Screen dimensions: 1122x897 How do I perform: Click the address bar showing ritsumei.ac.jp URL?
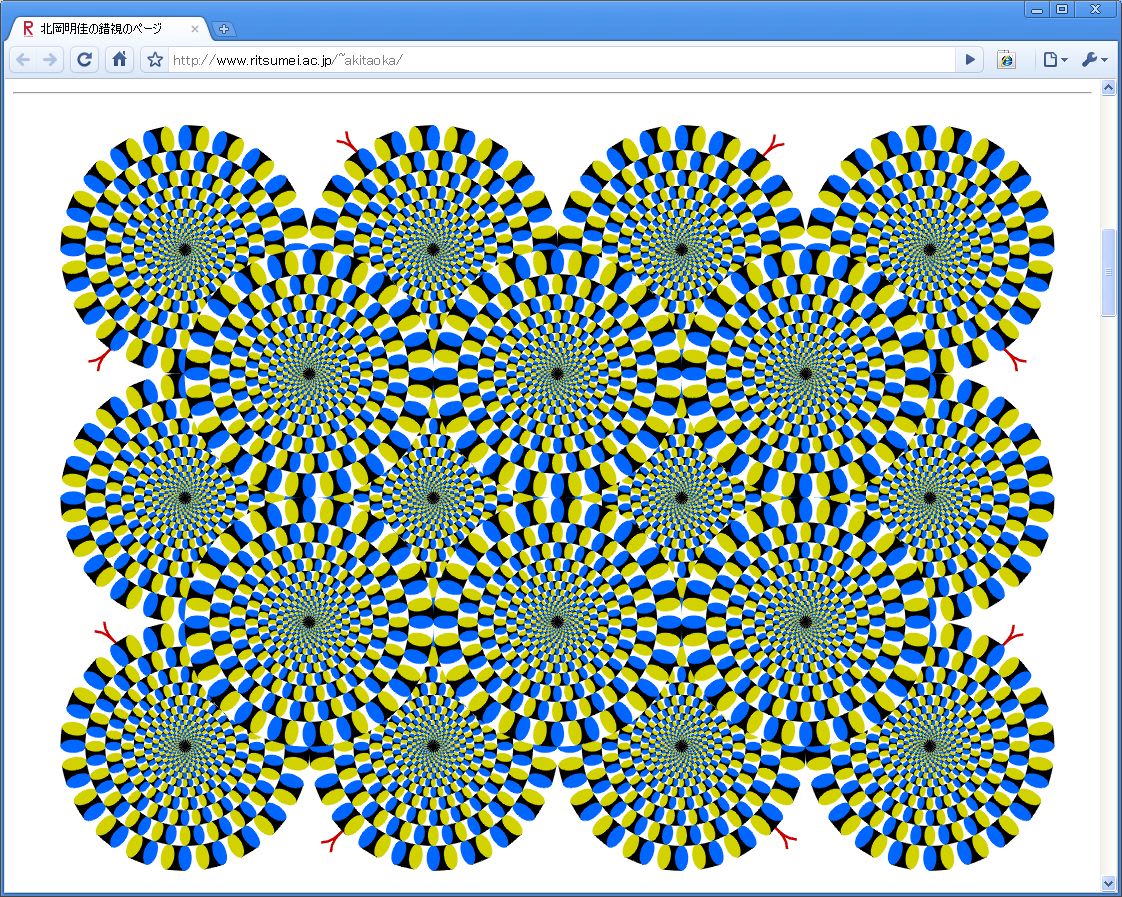pos(560,60)
